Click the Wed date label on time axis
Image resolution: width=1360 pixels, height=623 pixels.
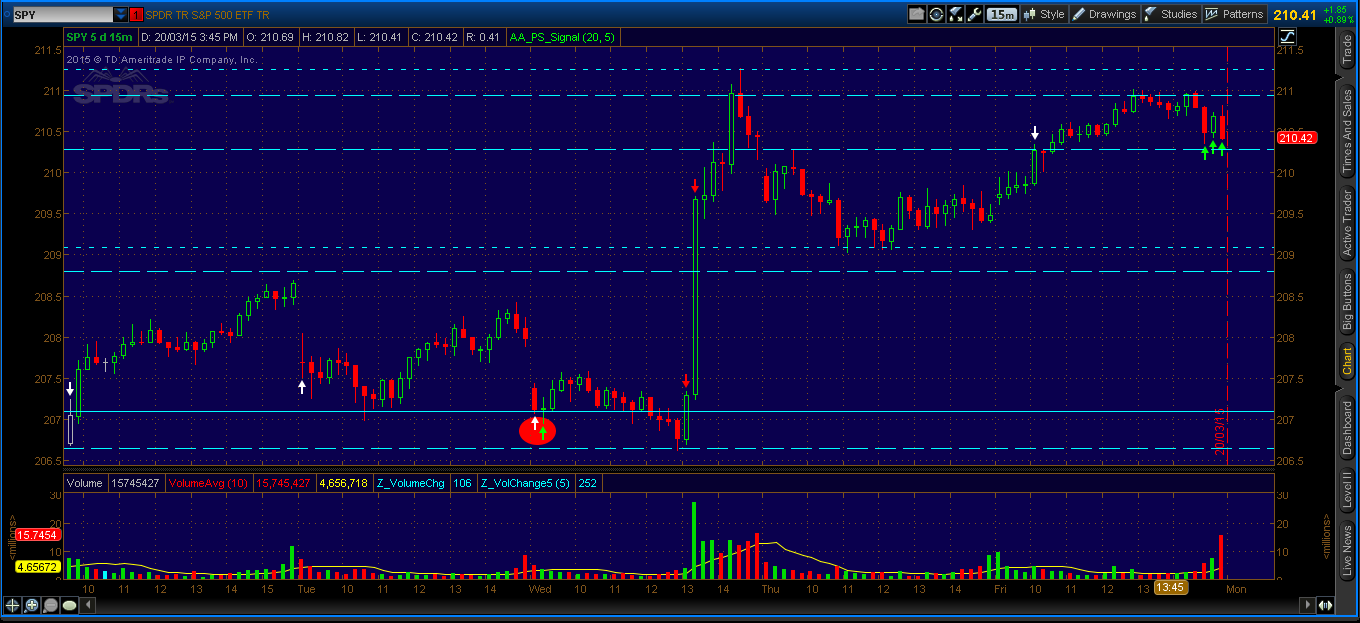540,589
